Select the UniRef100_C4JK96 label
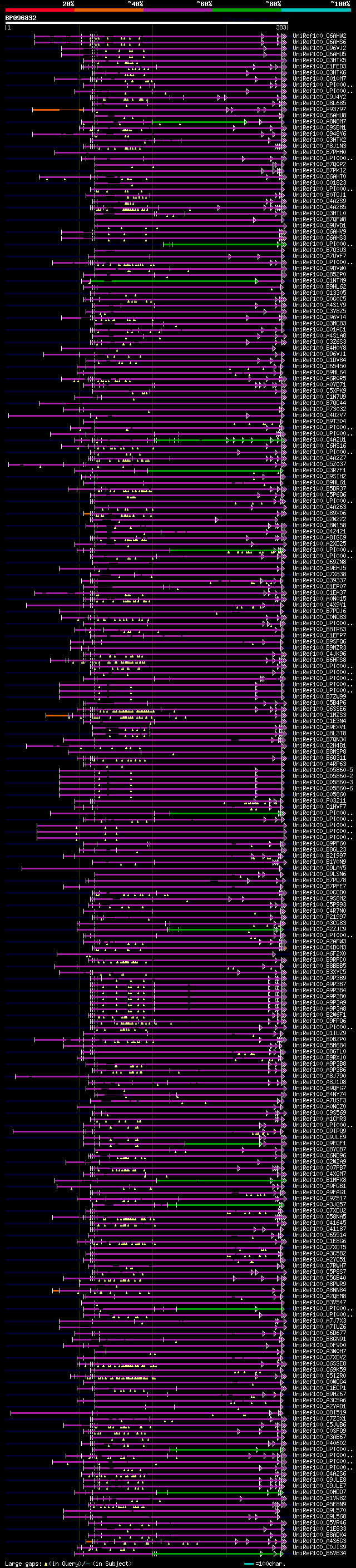 tap(319, 654)
